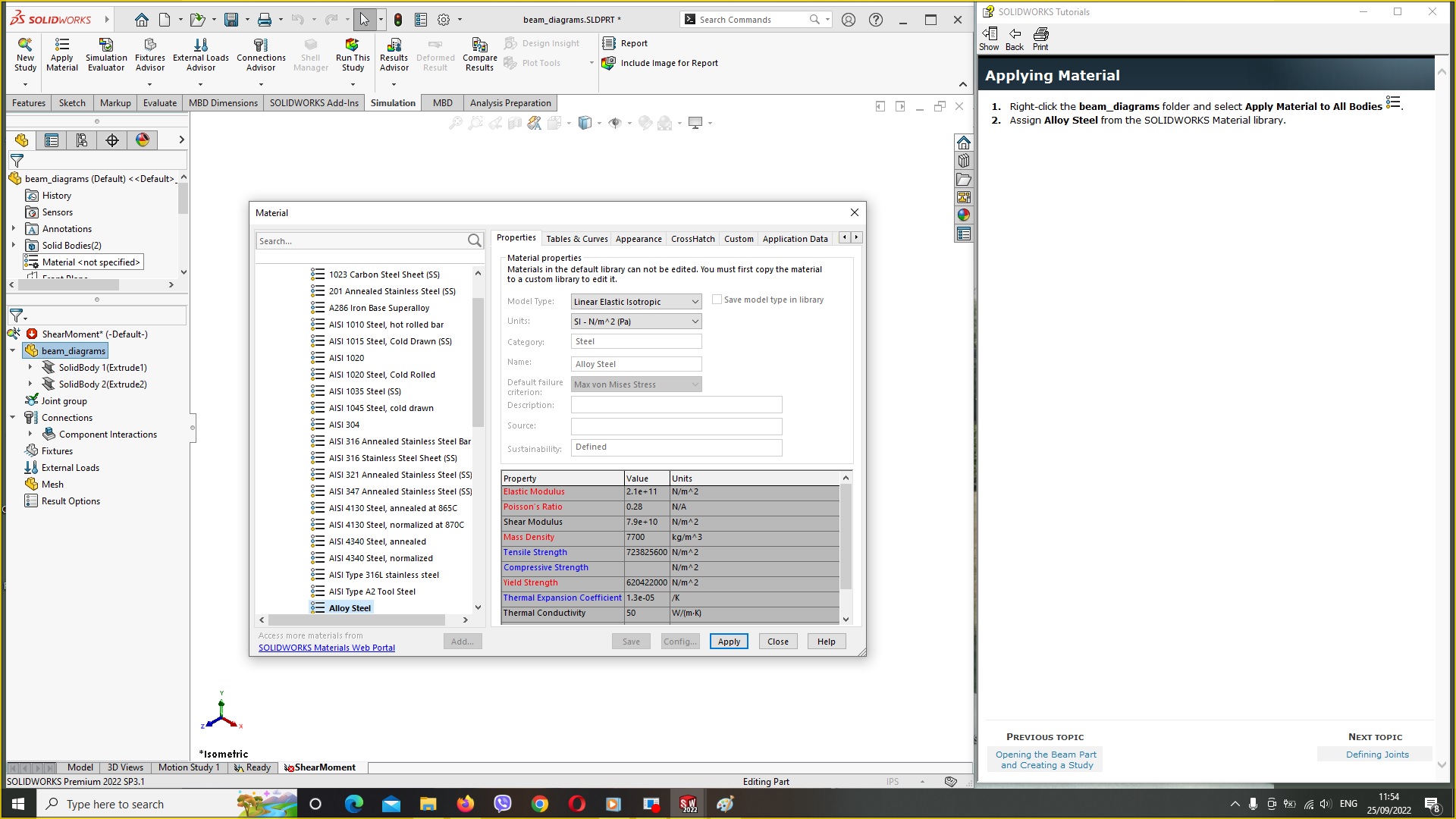Open Firefox from taskbar

click(x=465, y=804)
